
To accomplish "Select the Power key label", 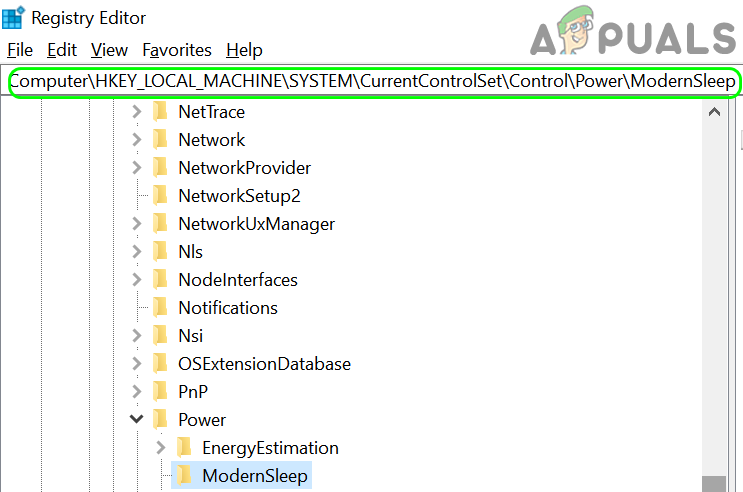I will [x=202, y=420].
